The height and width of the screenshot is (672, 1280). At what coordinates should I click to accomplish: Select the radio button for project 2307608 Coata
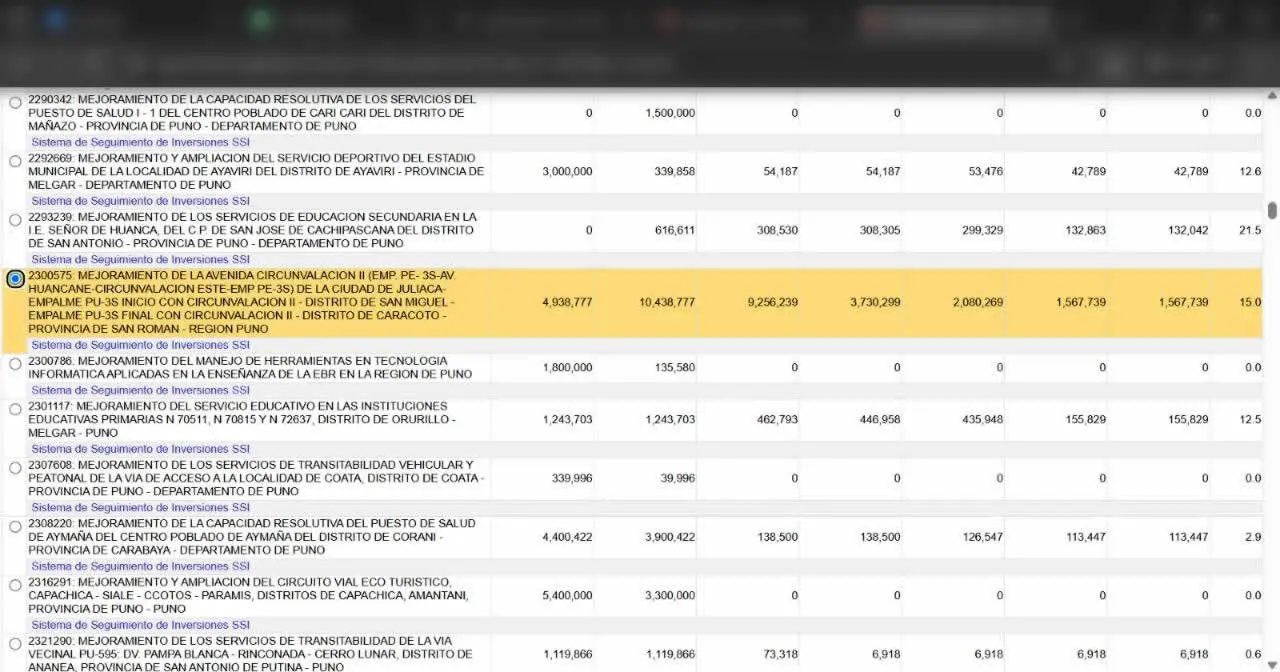(x=15, y=464)
